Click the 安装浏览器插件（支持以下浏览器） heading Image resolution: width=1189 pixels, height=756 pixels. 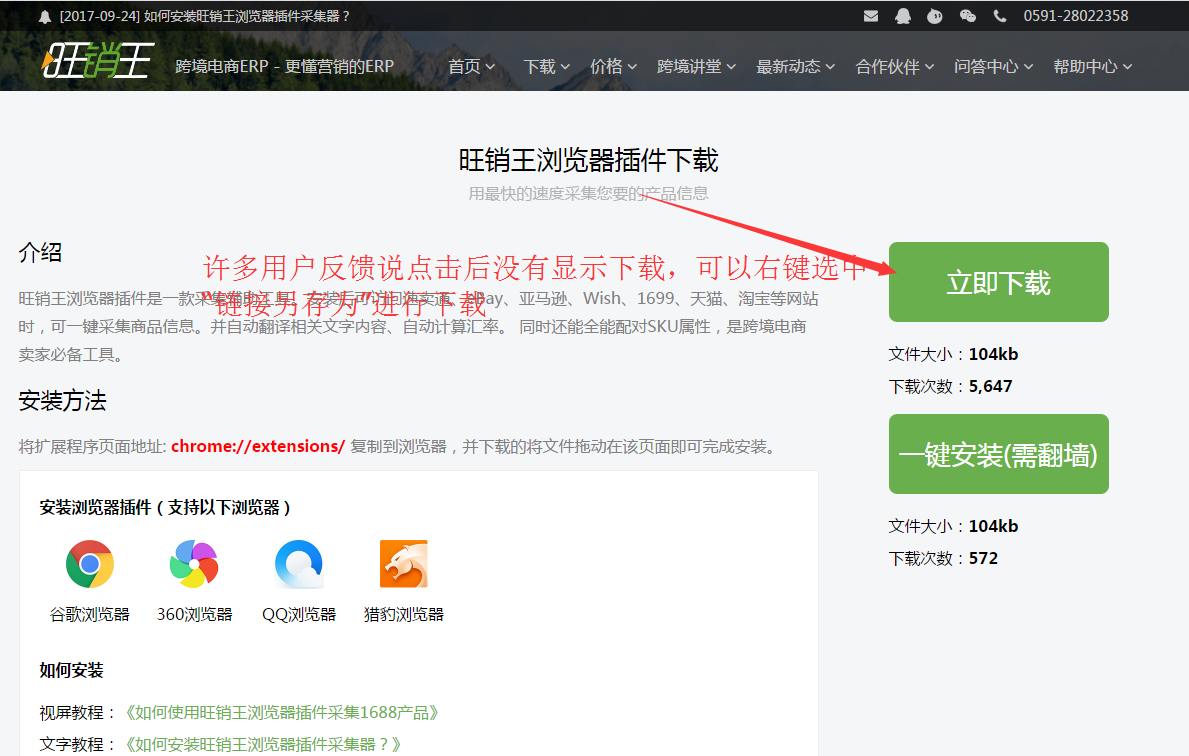tap(165, 507)
